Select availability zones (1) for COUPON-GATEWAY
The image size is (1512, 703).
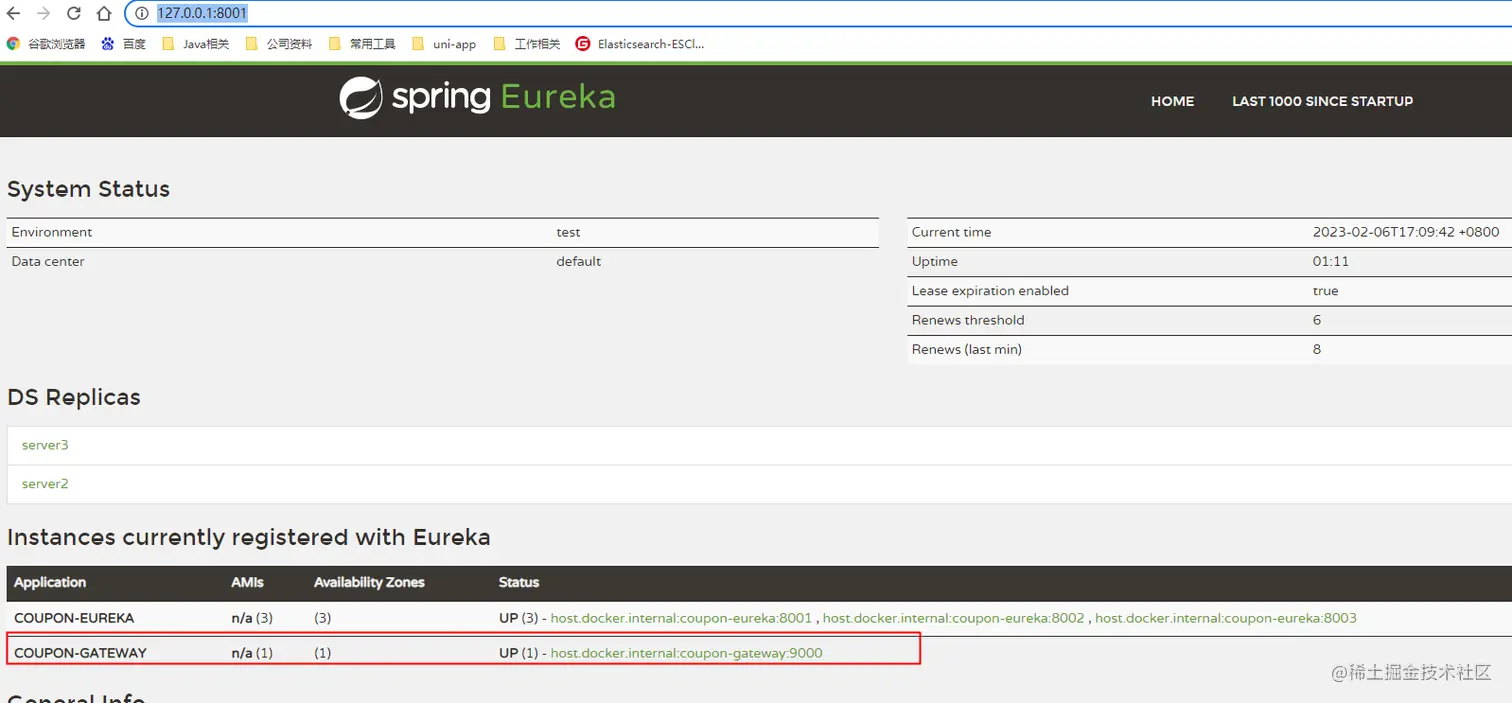point(323,653)
